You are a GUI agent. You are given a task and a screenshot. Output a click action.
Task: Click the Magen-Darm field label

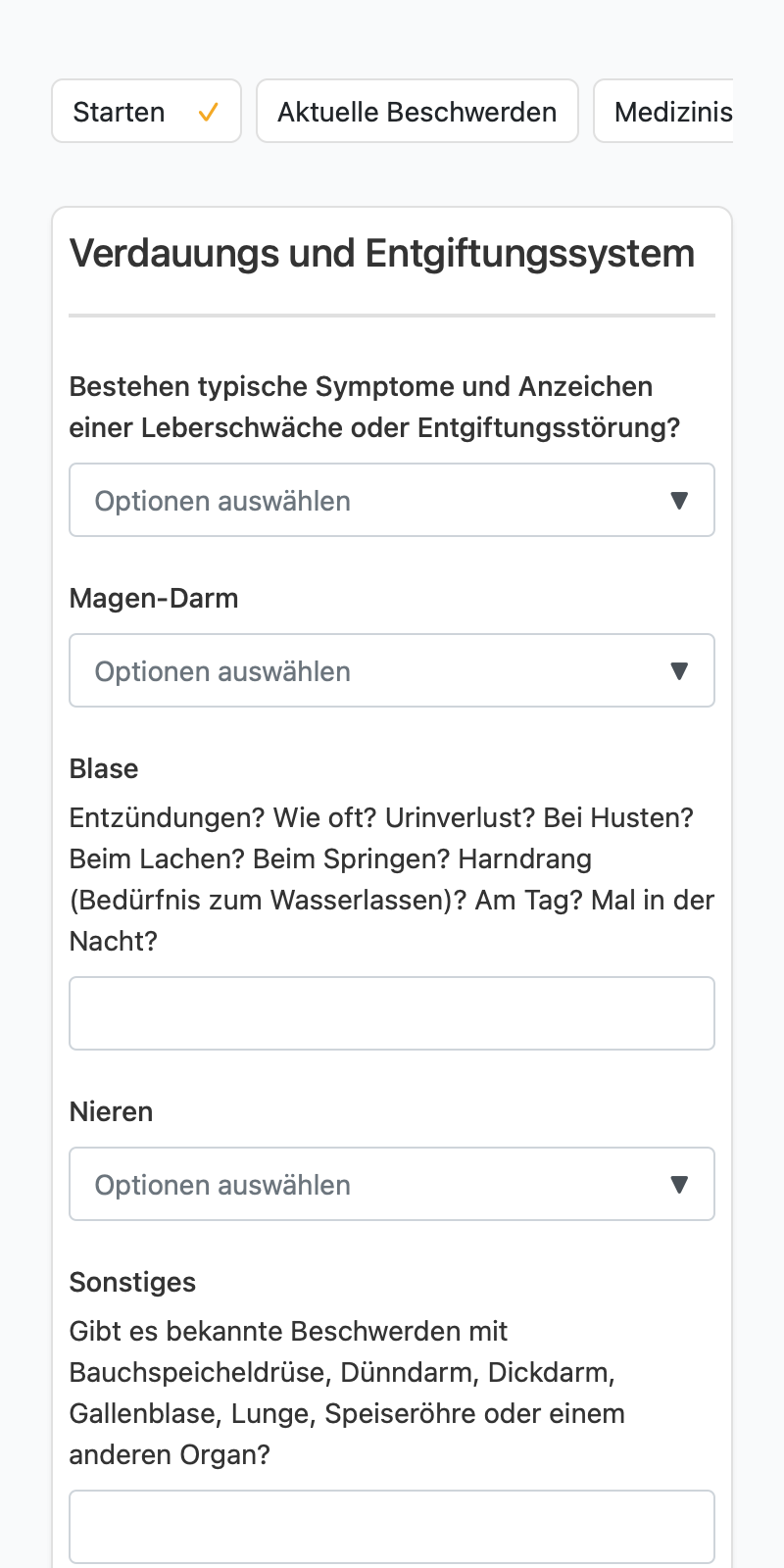(154, 598)
